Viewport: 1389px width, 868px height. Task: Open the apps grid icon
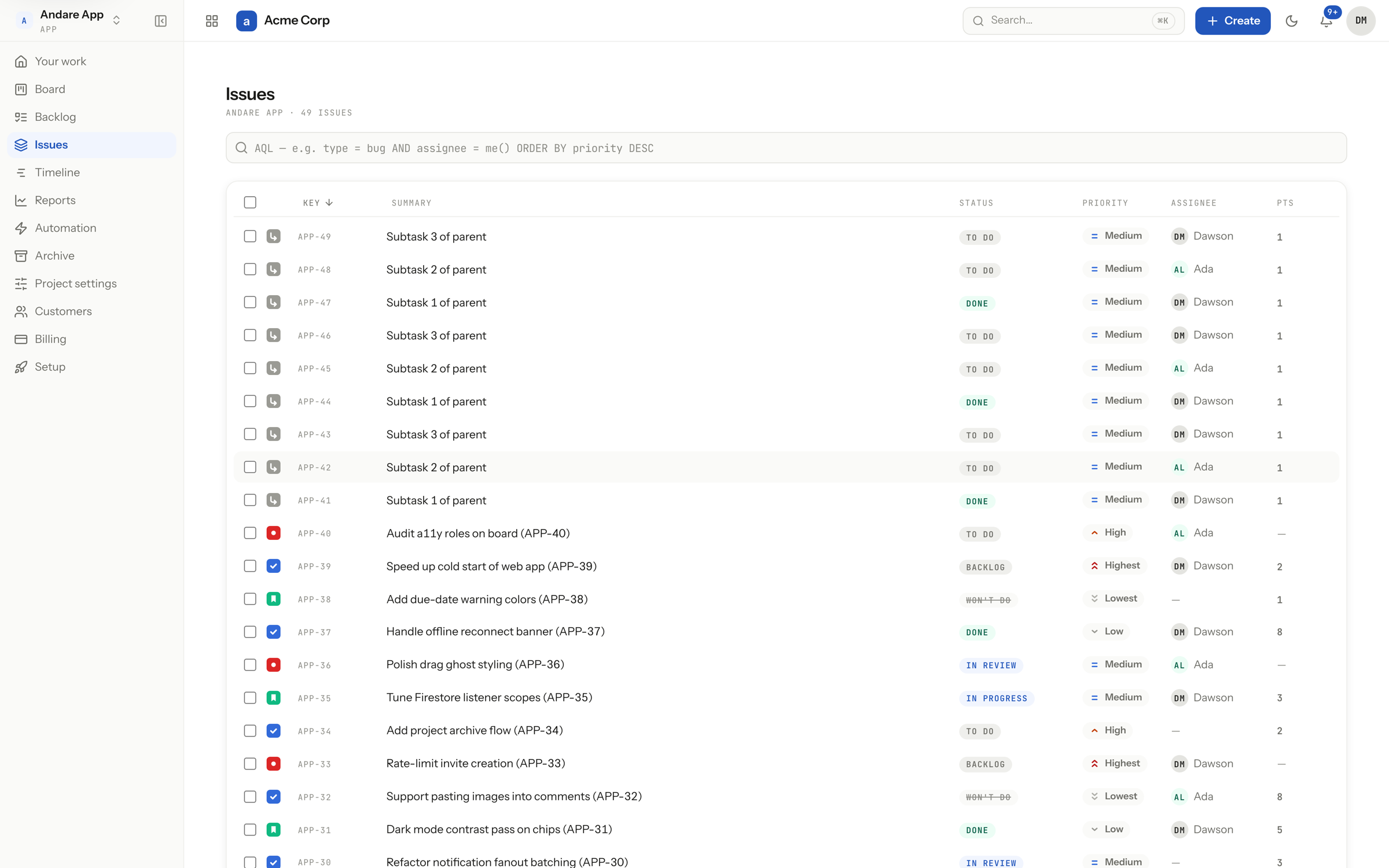pyautogui.click(x=212, y=21)
